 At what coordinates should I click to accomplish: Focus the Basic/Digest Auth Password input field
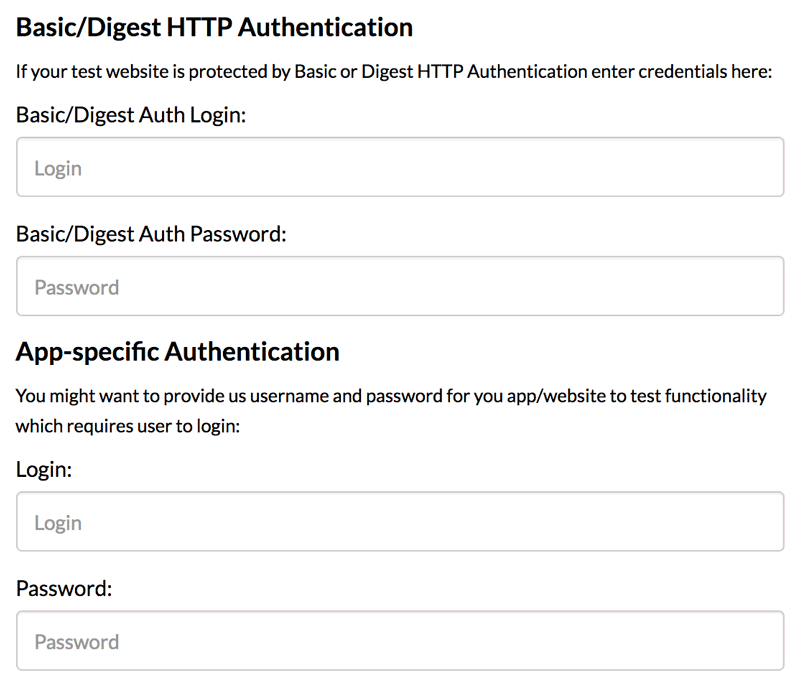pos(400,287)
